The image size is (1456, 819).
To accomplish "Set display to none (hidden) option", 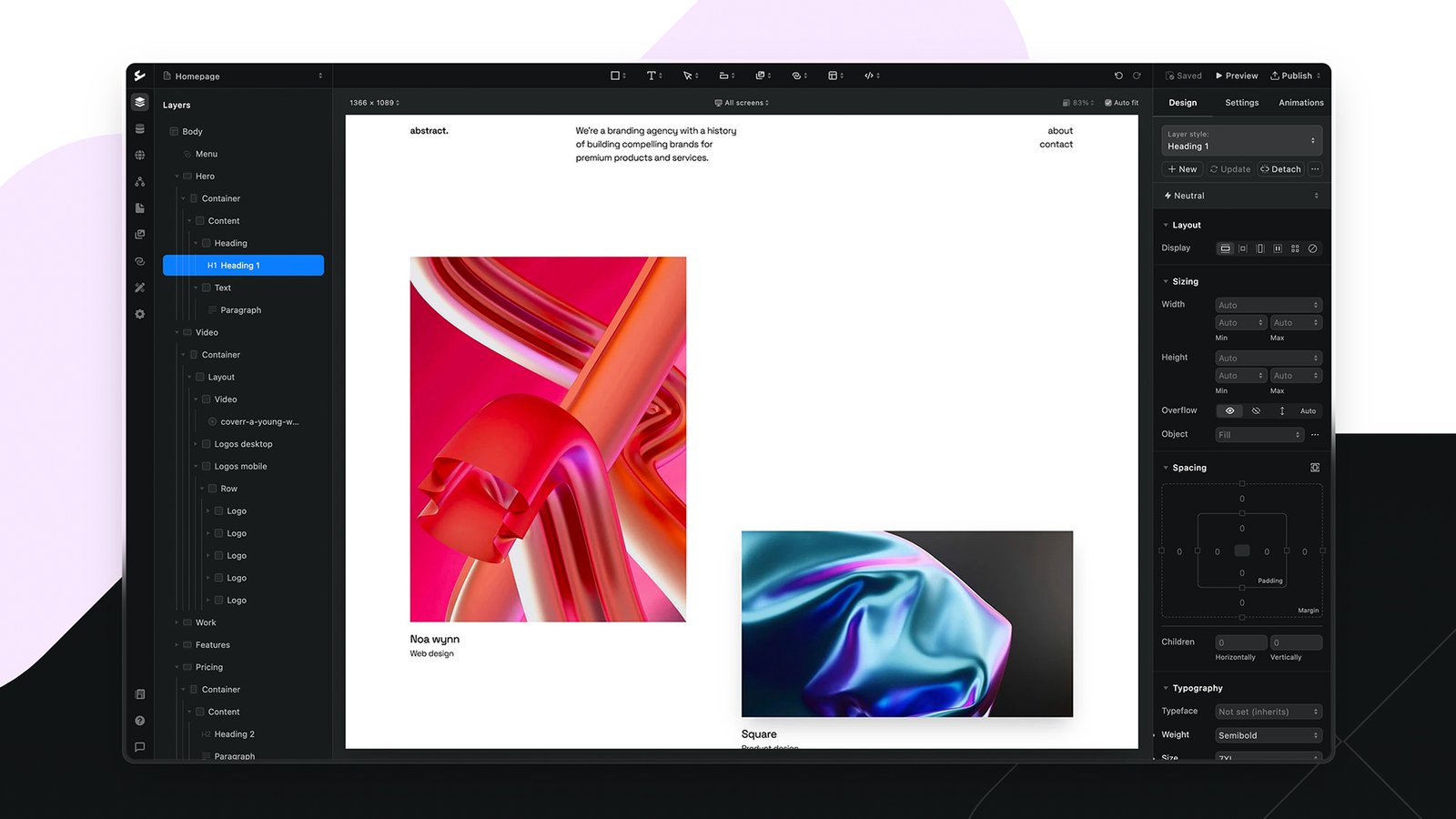I will coord(1312,248).
